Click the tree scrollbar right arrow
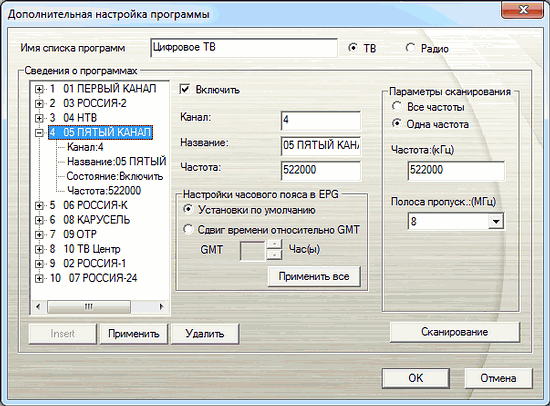The height and width of the screenshot is (406, 550). pyautogui.click(x=161, y=307)
